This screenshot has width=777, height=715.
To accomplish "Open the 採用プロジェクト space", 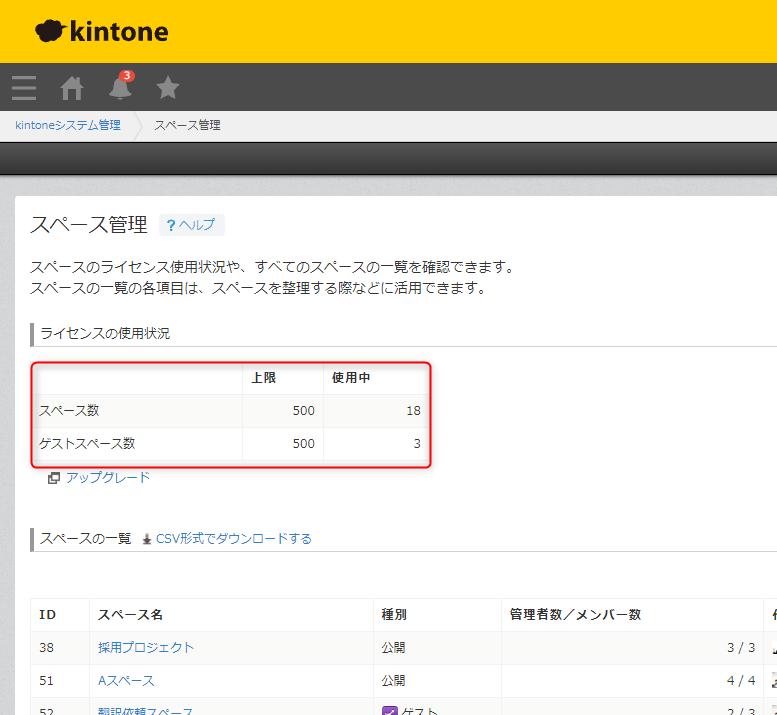I will coord(146,648).
